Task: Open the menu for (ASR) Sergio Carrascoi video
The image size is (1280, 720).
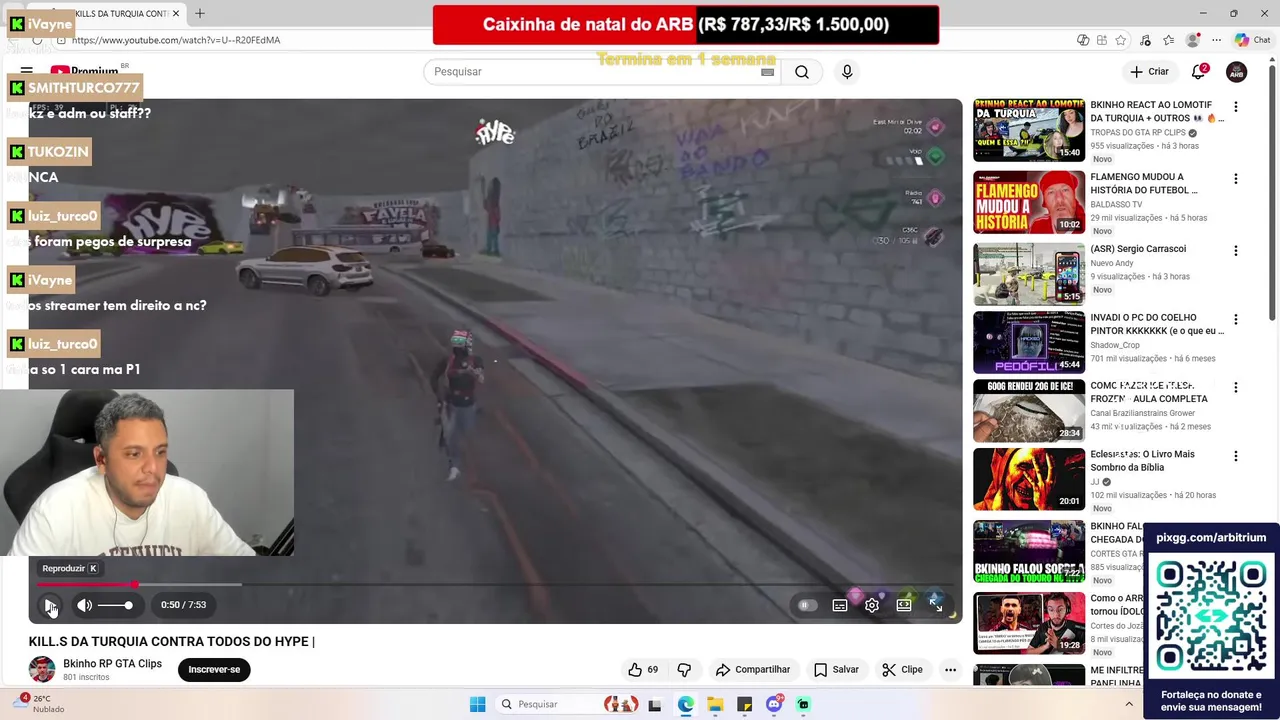Action: 1235,251
